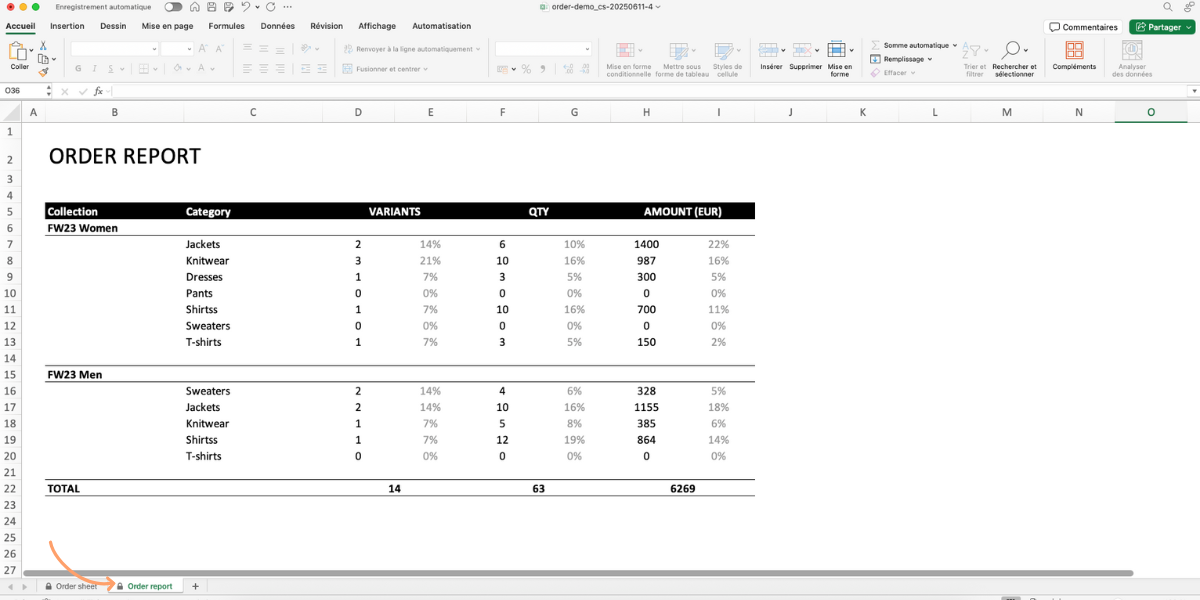Open the Partager dropdown arrow

tap(1189, 27)
